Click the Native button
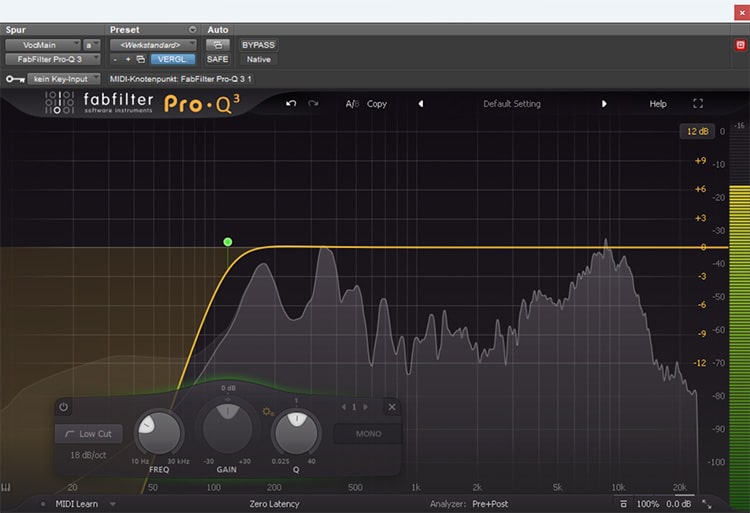The width and height of the screenshot is (750, 513). tap(258, 59)
